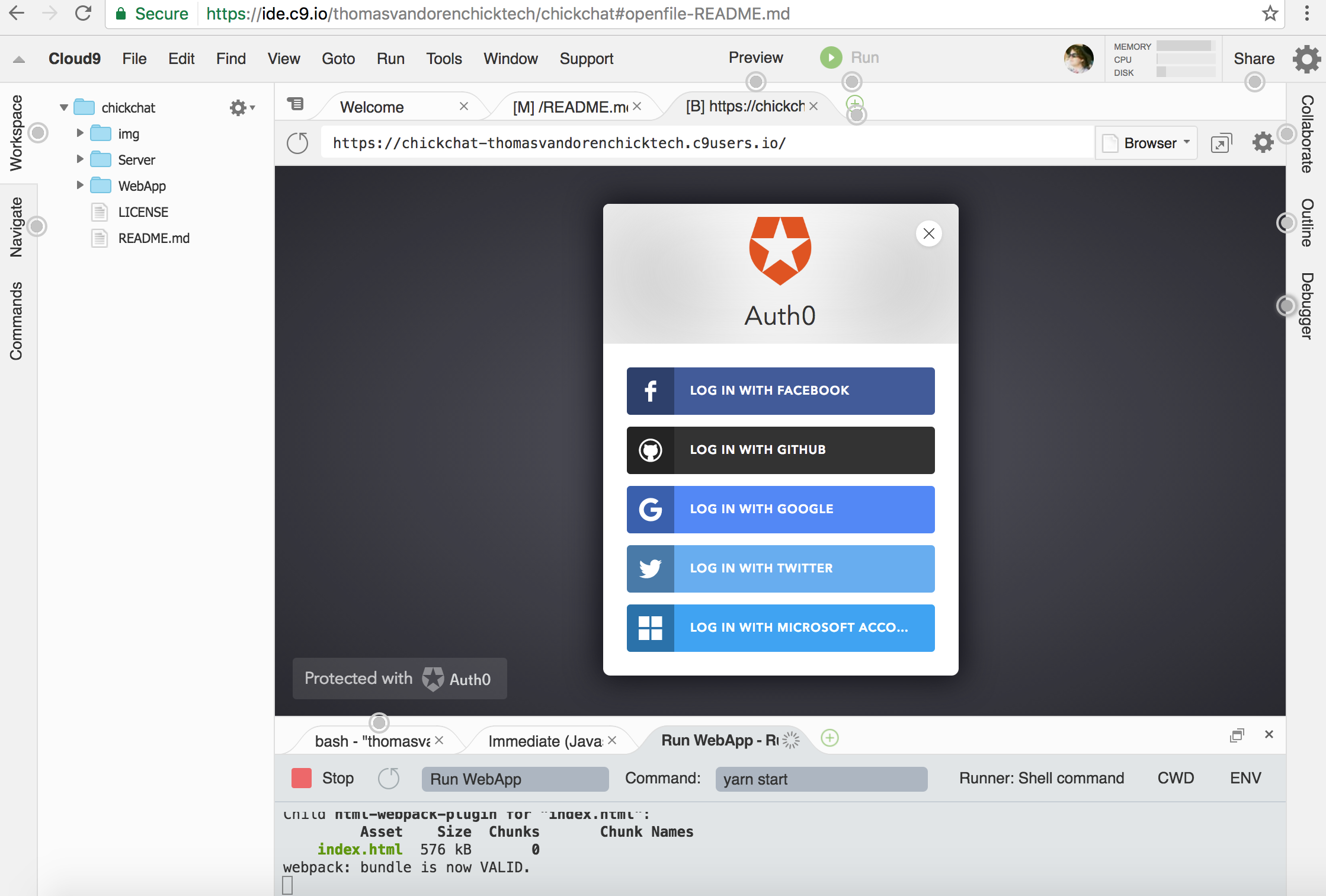Toggle the Collaborate side panel
The width and height of the screenshot is (1326, 896).
(1307, 134)
